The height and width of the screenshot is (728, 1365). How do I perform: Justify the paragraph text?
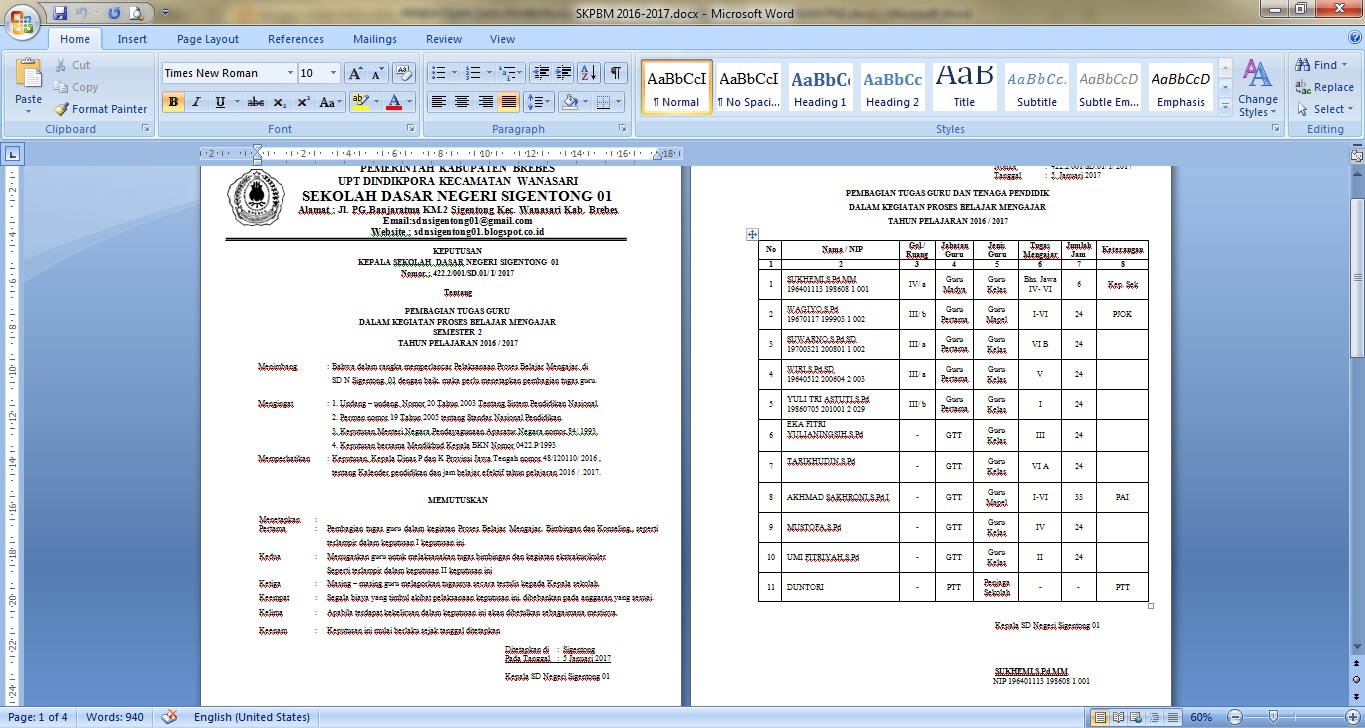pyautogui.click(x=508, y=102)
